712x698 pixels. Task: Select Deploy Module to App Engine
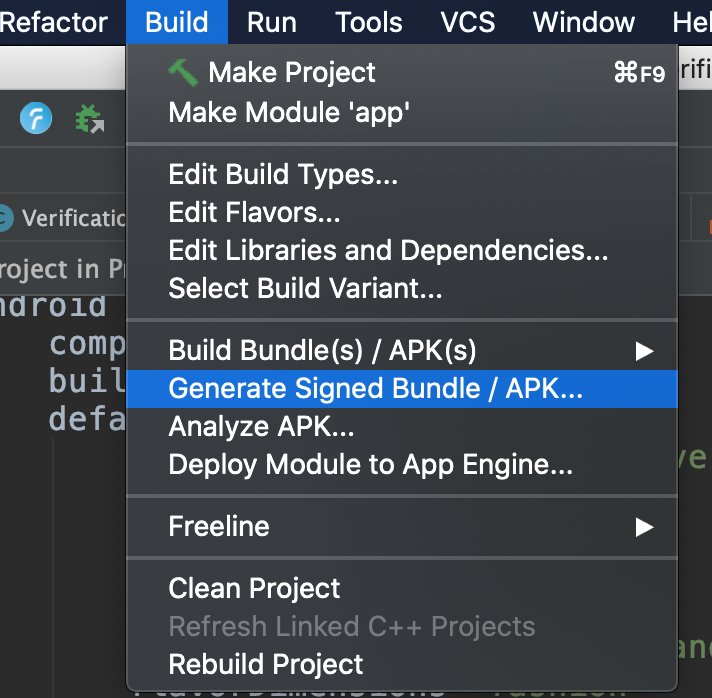(370, 465)
